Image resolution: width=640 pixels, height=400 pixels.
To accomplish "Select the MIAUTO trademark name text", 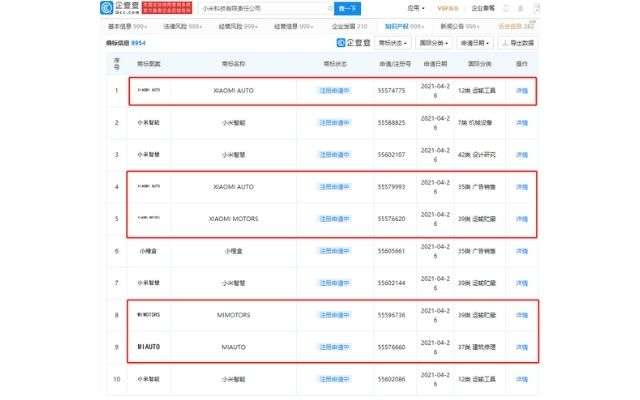I will coord(233,347).
